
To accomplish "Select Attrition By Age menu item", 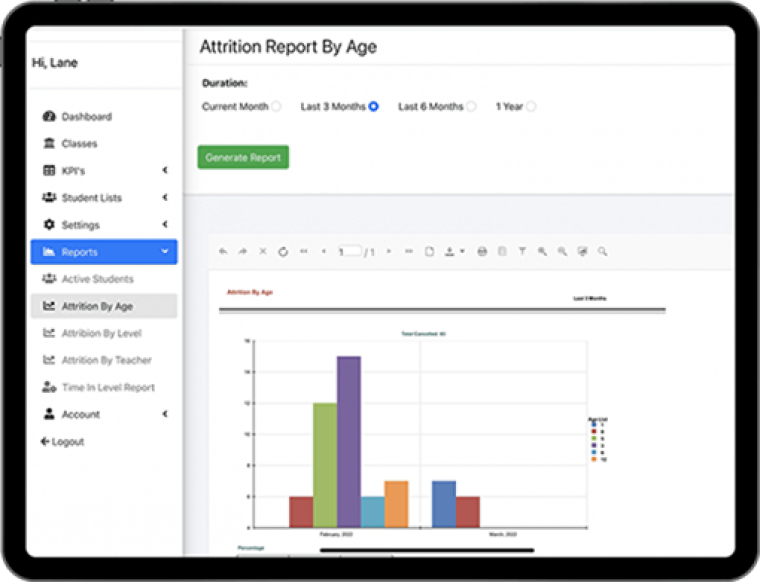I will [104, 306].
